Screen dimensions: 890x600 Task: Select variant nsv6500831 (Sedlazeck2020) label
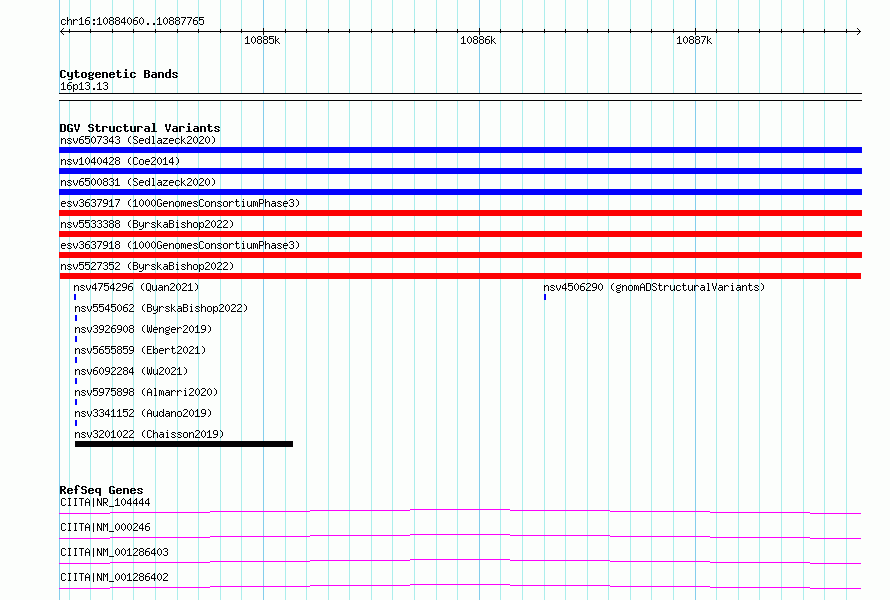[138, 182]
